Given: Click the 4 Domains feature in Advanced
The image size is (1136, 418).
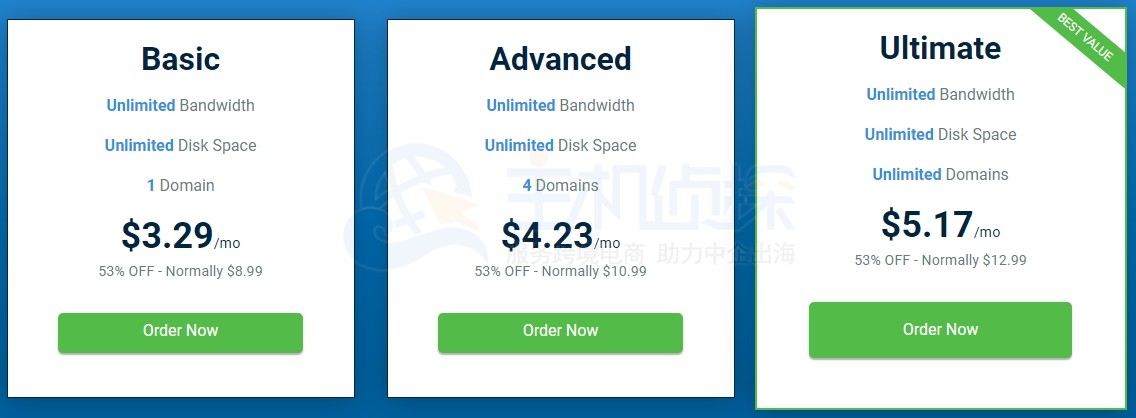Looking at the screenshot, I should coord(560,185).
